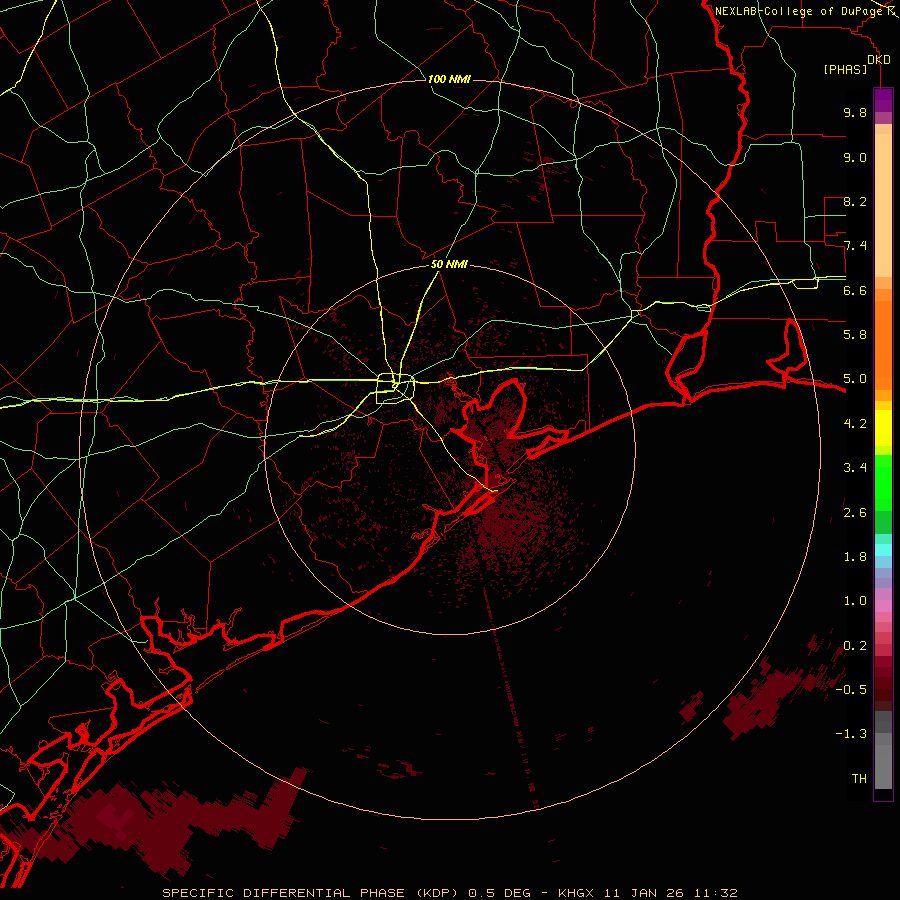Select the -1.3 scale value
Image resolution: width=900 pixels, height=900 pixels.
pos(851,734)
